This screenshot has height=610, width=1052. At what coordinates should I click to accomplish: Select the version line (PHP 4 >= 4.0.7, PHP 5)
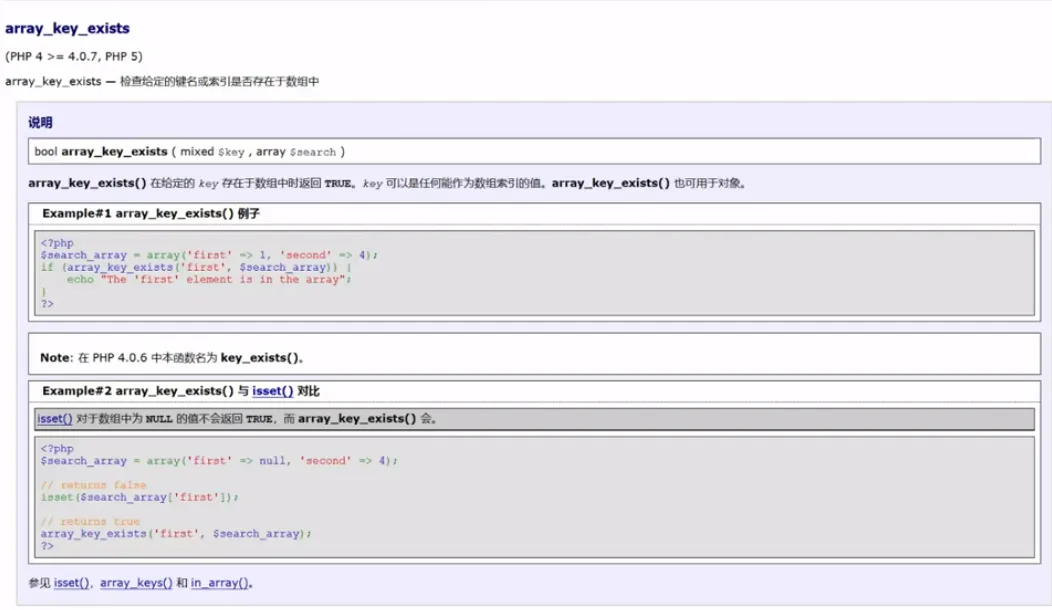(74, 56)
